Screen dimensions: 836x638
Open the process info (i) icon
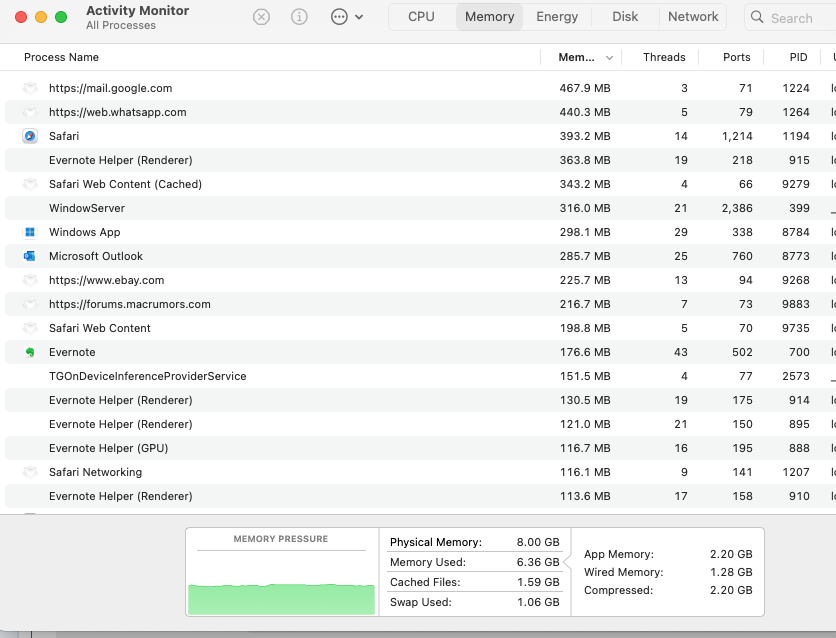[x=299, y=17]
